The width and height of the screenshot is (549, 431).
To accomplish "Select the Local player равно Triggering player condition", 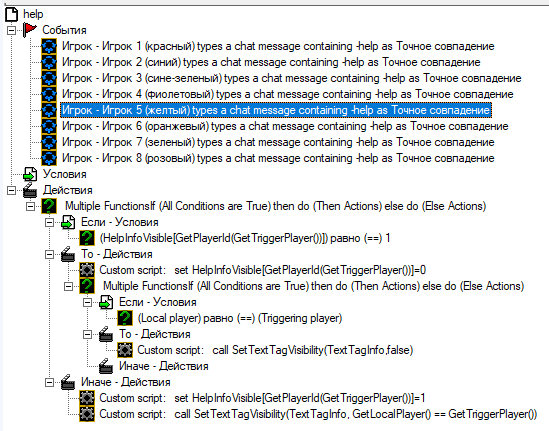I will click(240, 318).
